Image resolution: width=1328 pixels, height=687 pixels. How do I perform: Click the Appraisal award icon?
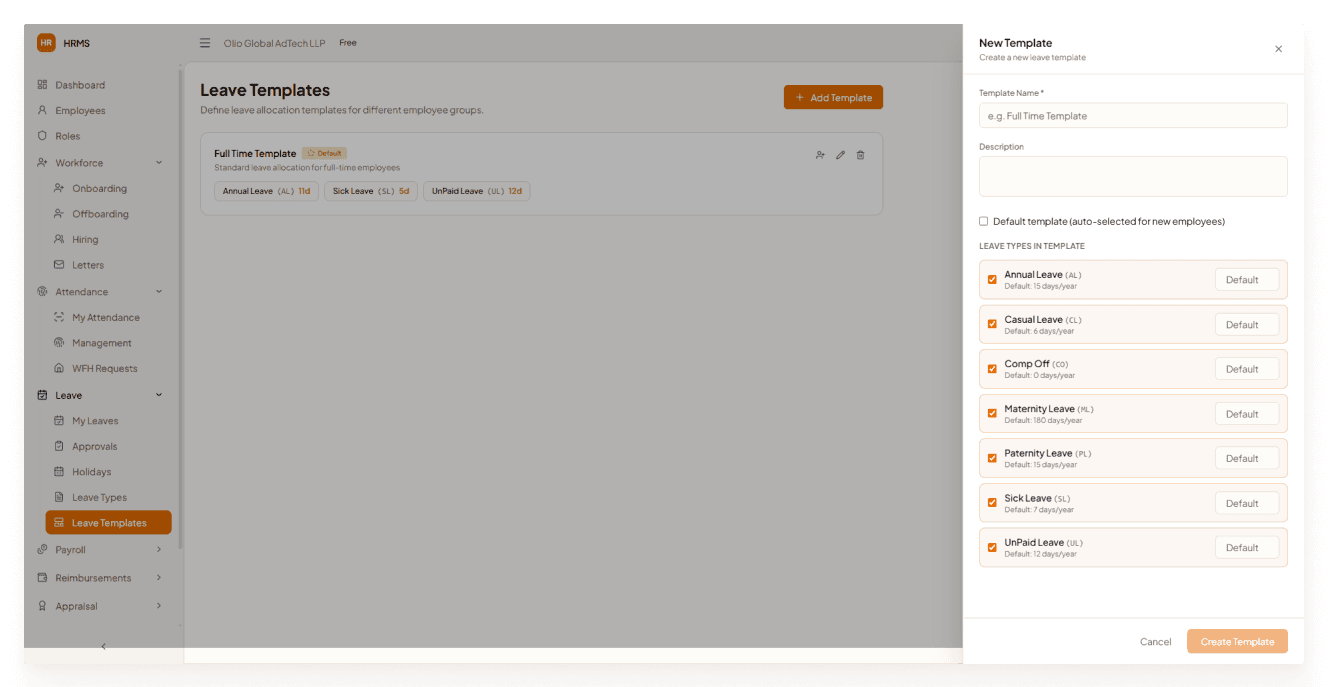click(x=42, y=606)
